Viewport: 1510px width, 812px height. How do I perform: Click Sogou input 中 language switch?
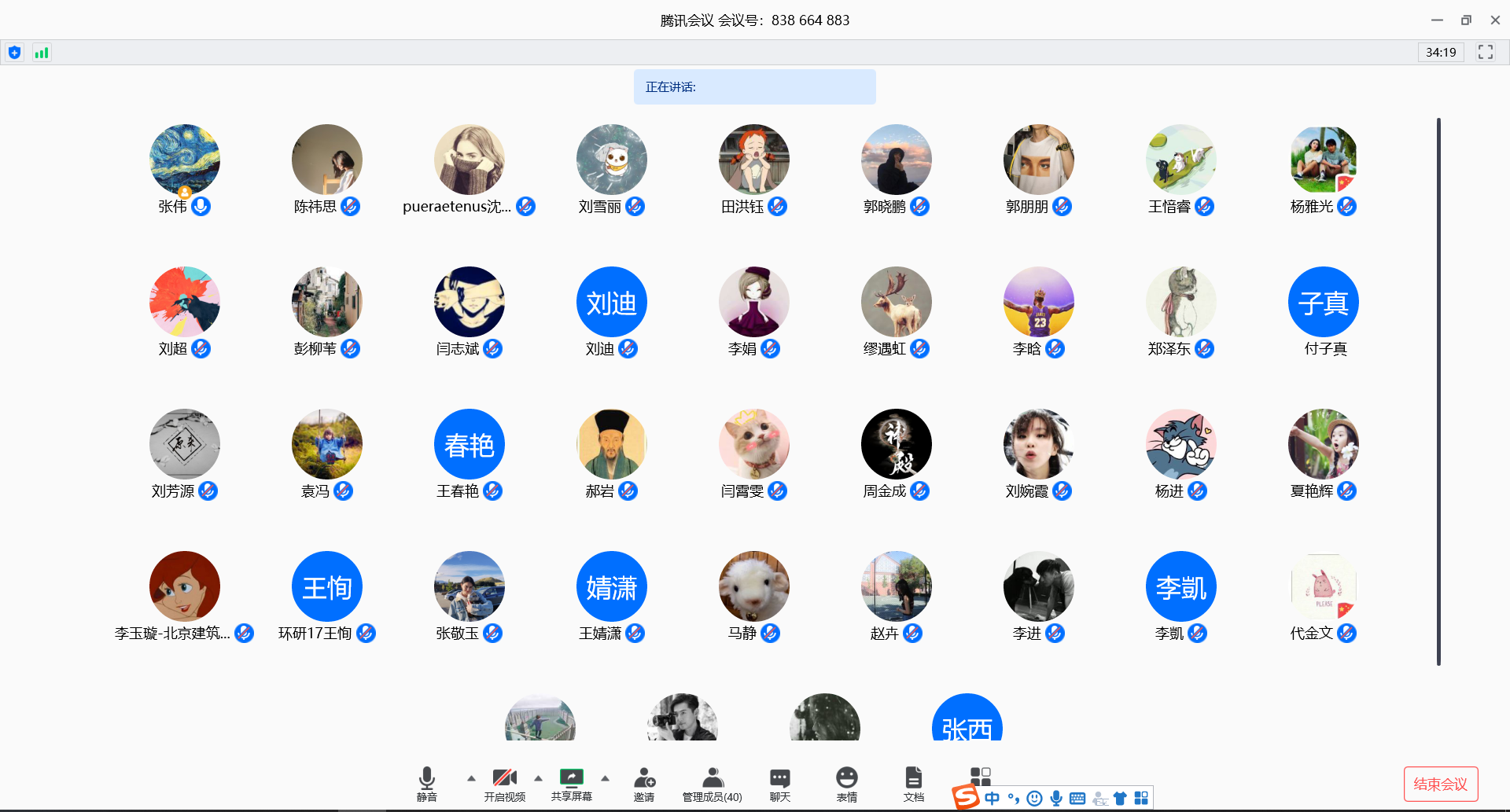tap(992, 799)
